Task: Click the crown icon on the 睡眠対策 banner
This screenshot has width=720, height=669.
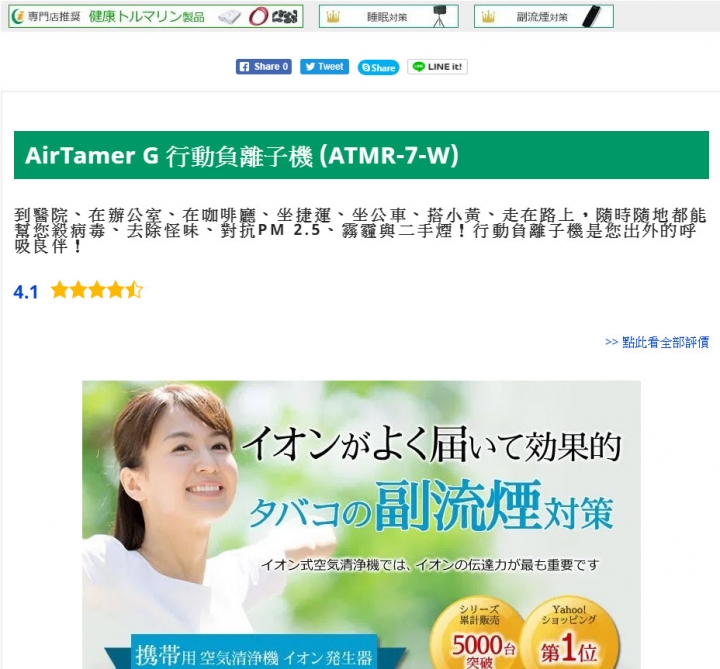Action: pos(332,17)
